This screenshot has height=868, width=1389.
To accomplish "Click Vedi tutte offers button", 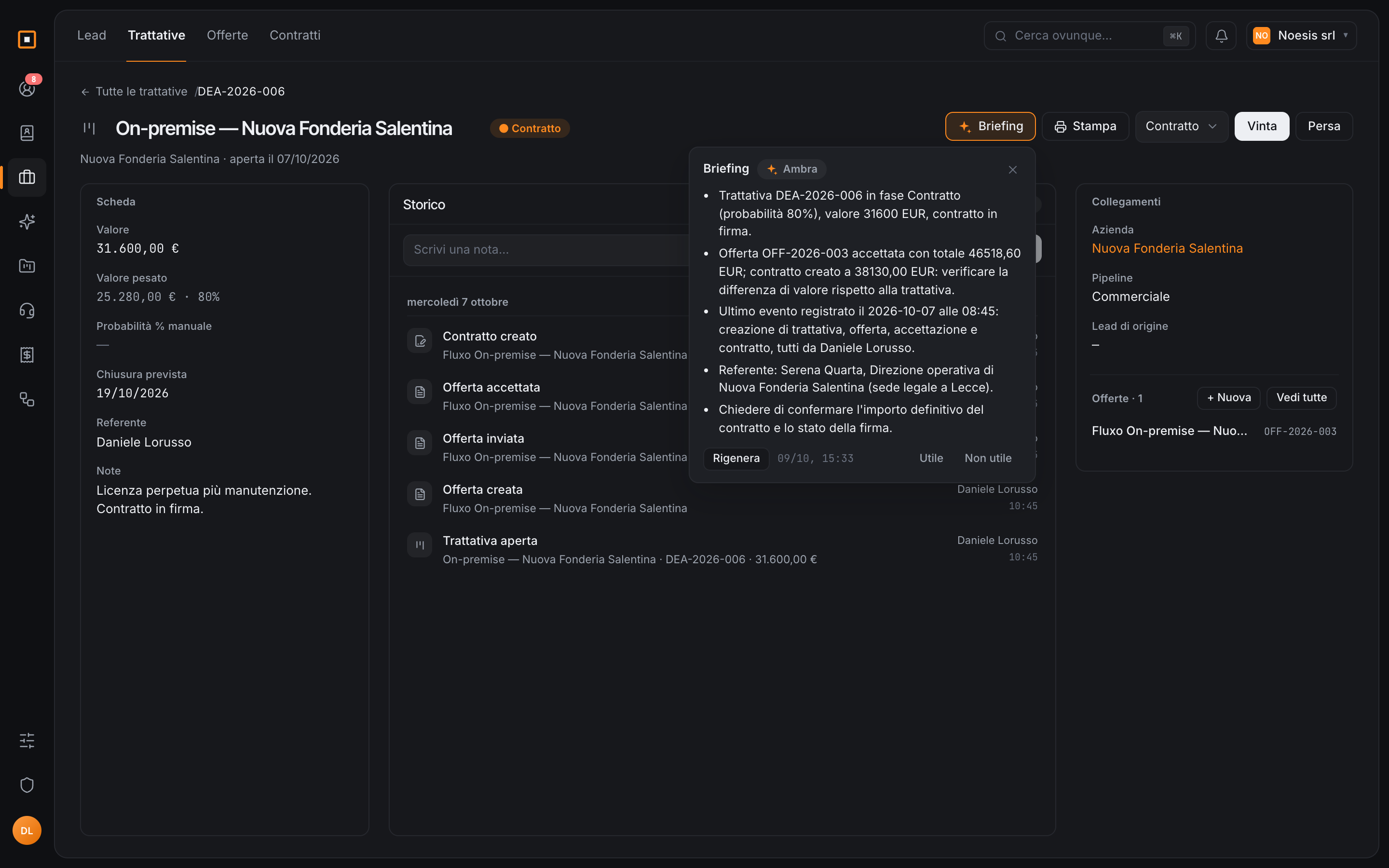I will click(x=1301, y=398).
